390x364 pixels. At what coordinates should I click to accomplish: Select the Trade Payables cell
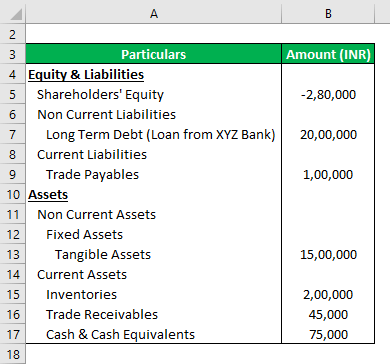(153, 174)
